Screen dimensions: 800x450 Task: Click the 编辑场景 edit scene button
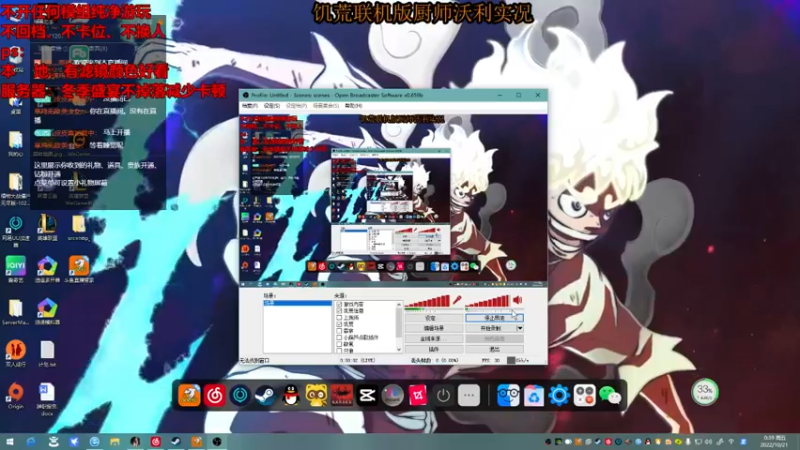(x=434, y=328)
